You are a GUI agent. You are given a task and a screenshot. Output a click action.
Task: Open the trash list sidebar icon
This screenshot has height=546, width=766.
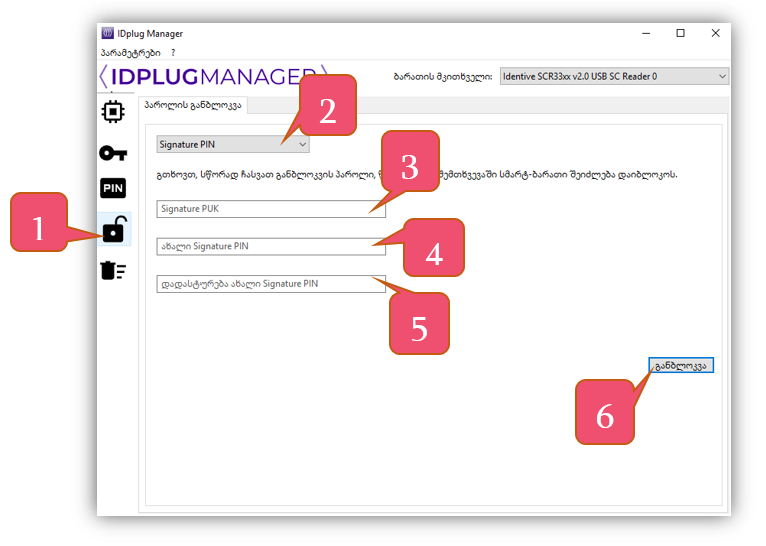(x=113, y=270)
